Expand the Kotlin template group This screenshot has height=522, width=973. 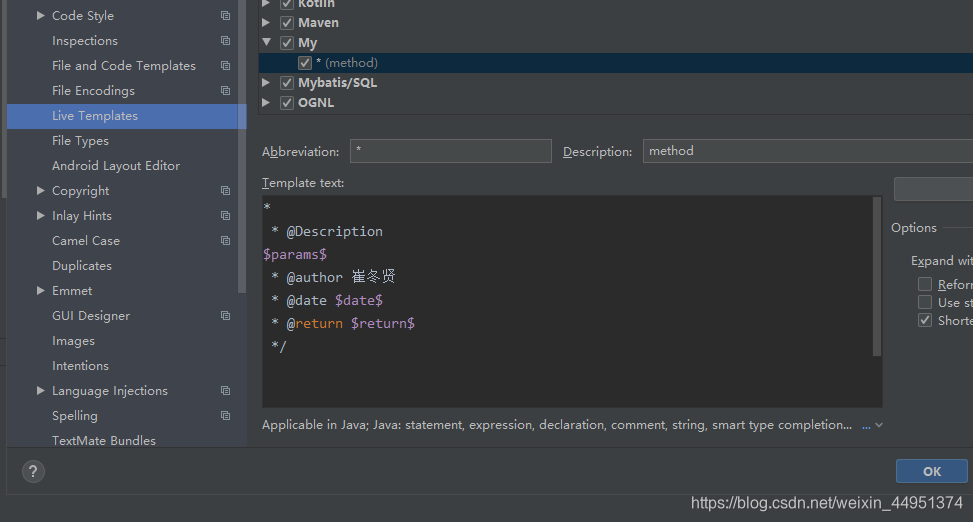[x=266, y=4]
